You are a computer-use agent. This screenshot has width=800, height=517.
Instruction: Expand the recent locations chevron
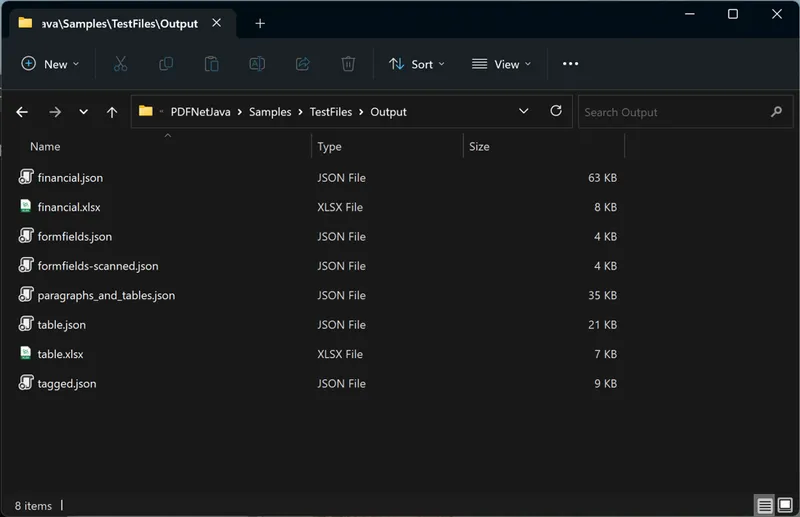pos(83,112)
